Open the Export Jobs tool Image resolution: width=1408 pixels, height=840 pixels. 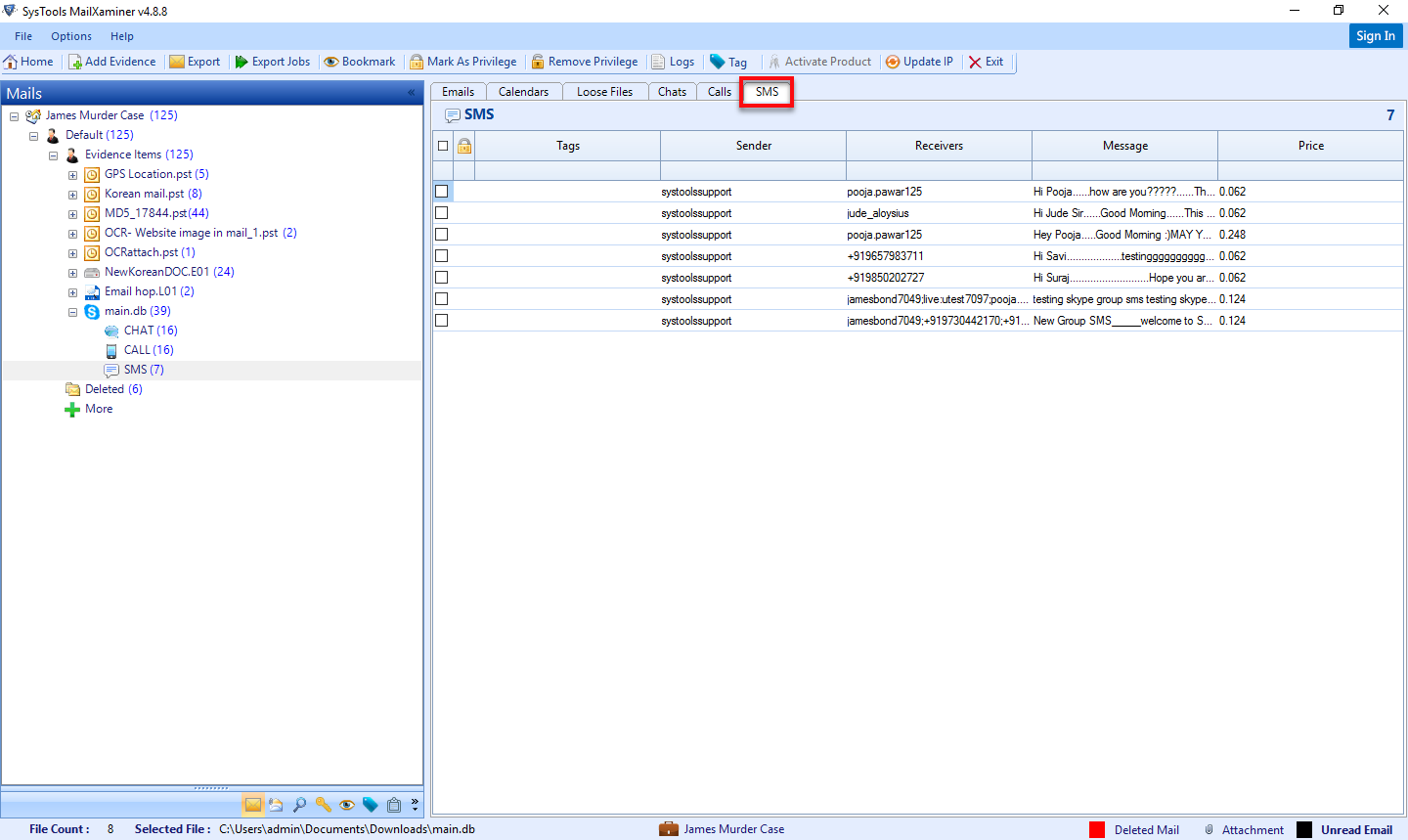272,61
